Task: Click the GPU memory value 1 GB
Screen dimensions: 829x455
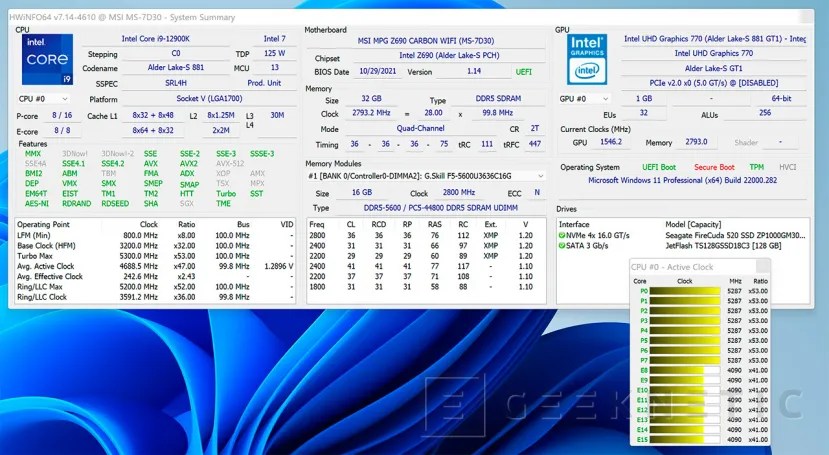Action: 643,99
